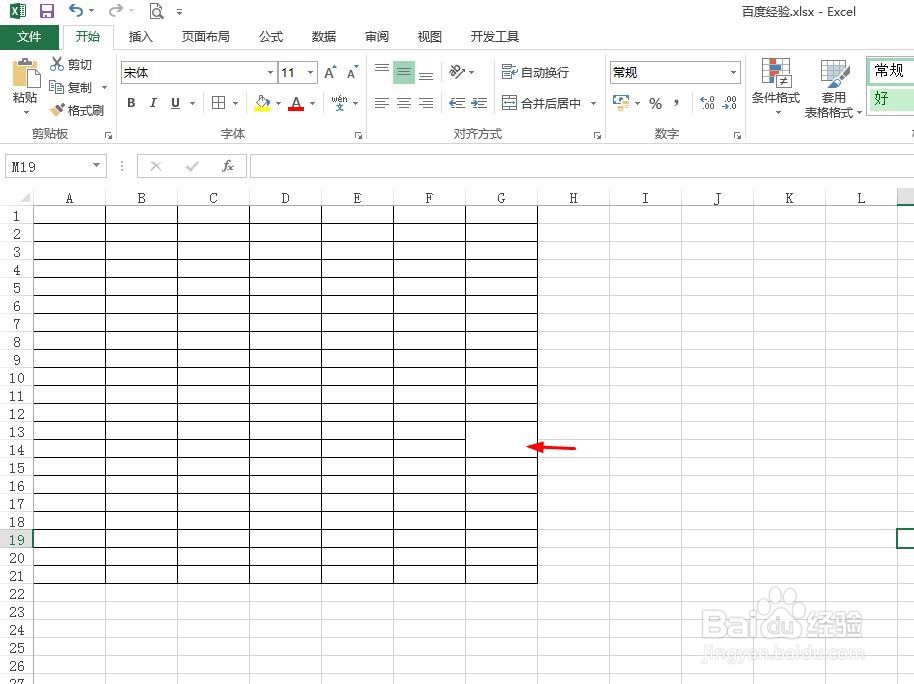Click the increase decimal places icon
This screenshot has height=684, width=914.
[707, 103]
